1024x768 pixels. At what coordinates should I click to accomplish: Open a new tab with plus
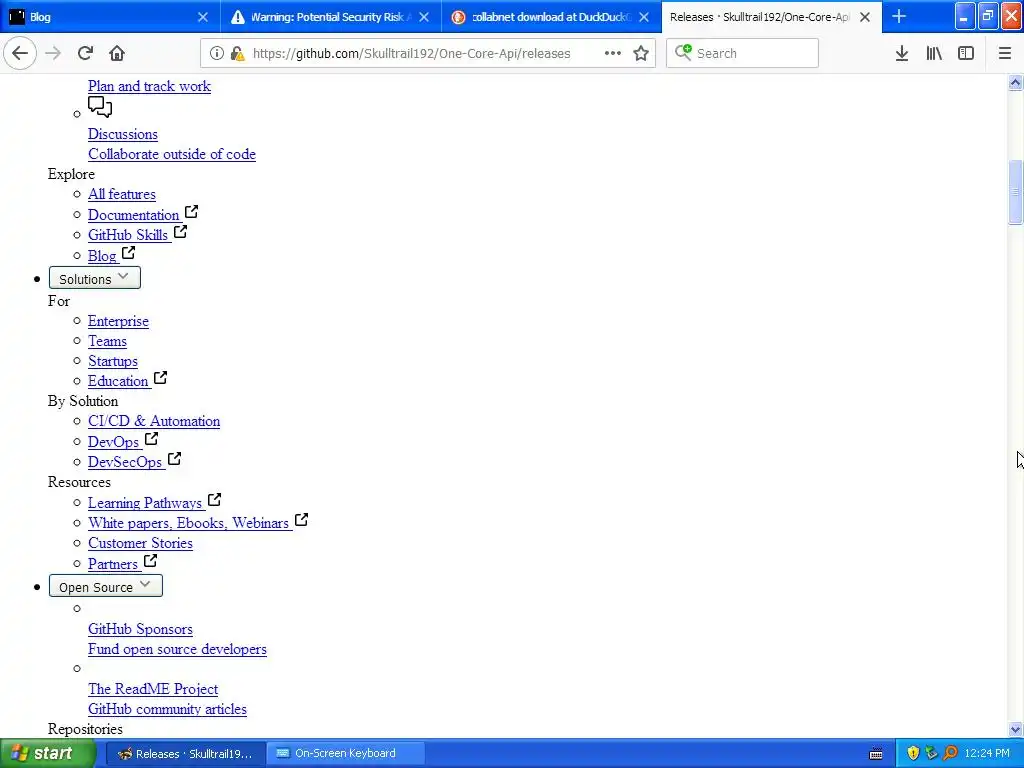[x=899, y=17]
